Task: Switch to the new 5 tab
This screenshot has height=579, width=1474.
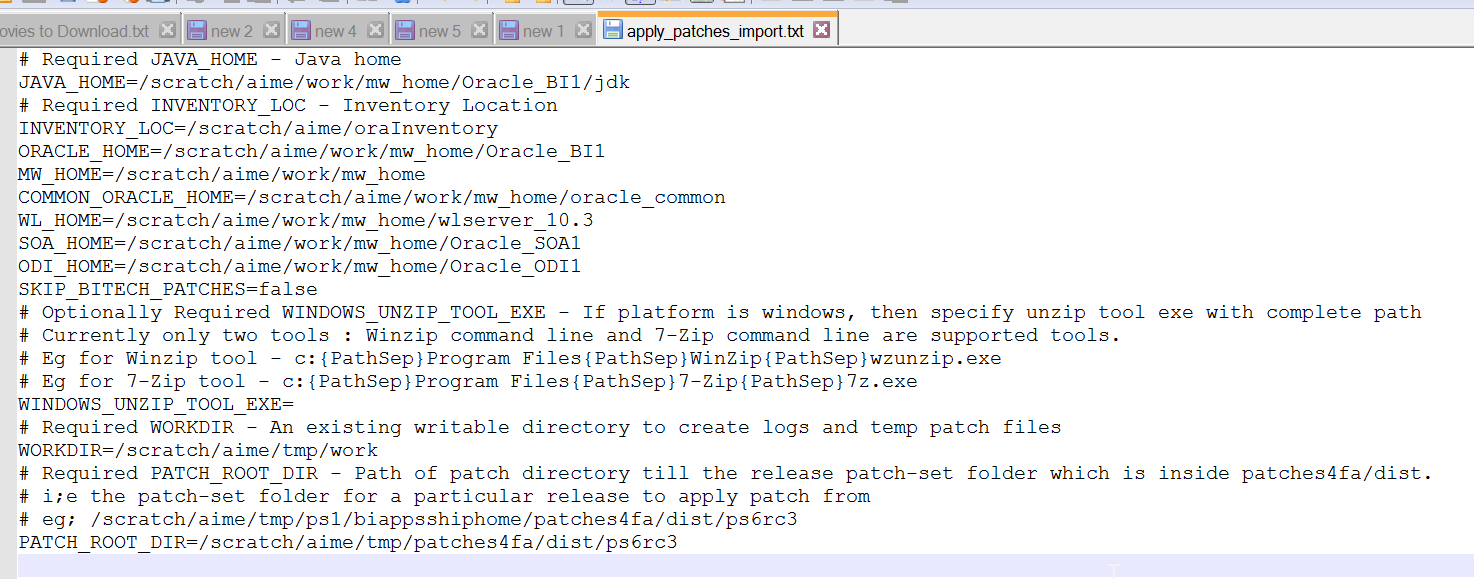Action: (x=440, y=31)
